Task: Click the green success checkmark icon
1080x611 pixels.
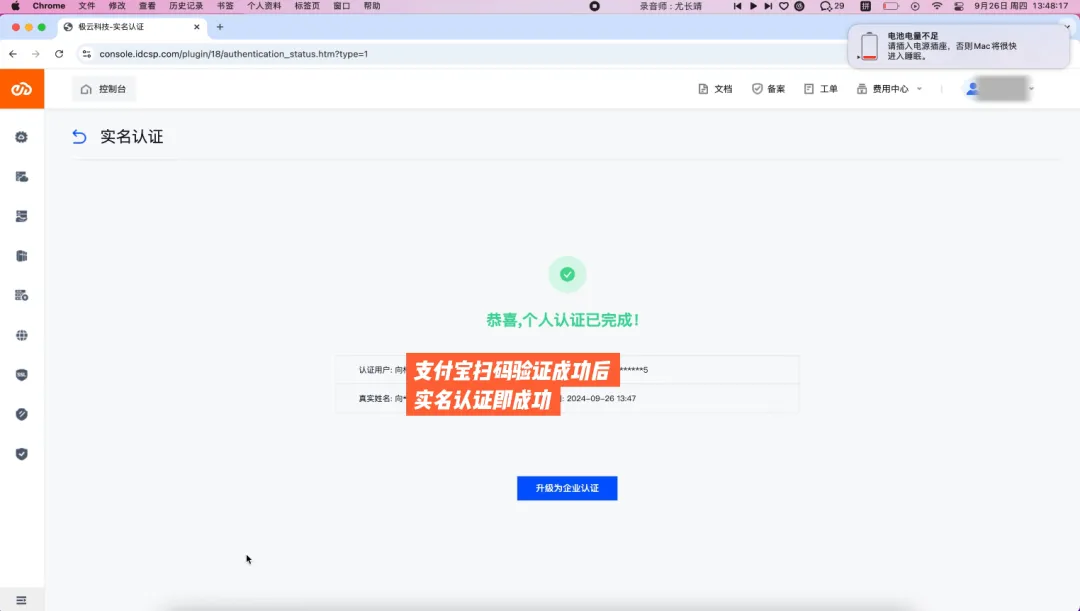Action: (x=567, y=274)
